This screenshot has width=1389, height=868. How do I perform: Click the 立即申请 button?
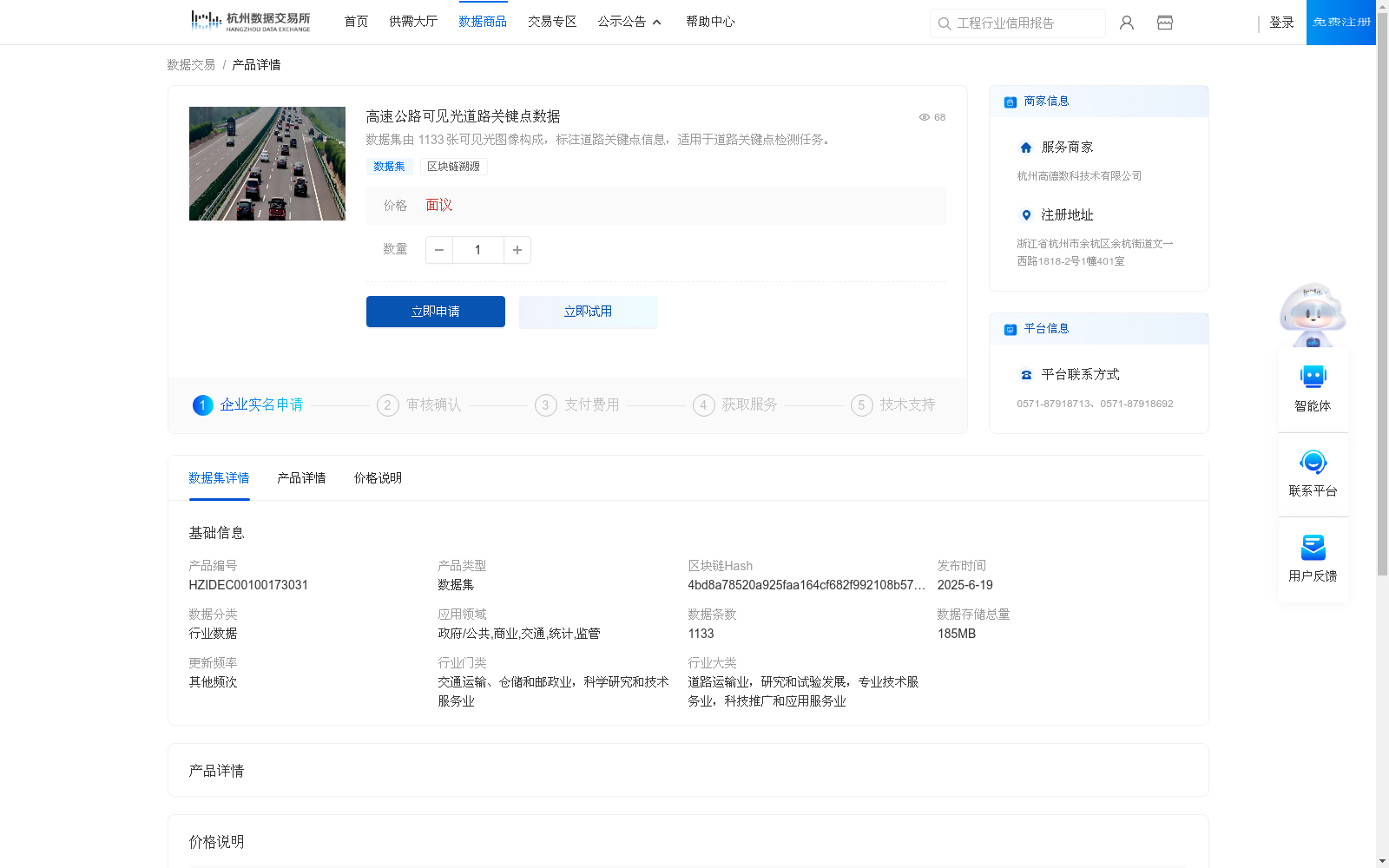tap(436, 312)
